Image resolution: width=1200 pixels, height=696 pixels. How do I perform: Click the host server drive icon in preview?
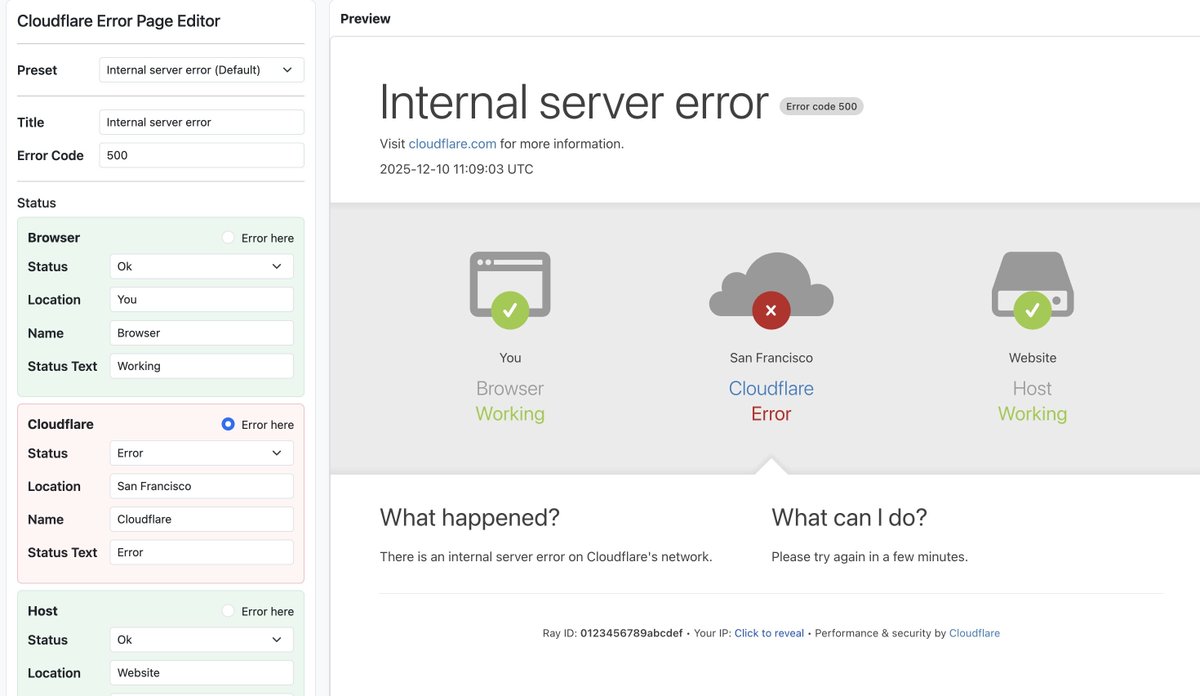tap(1032, 285)
